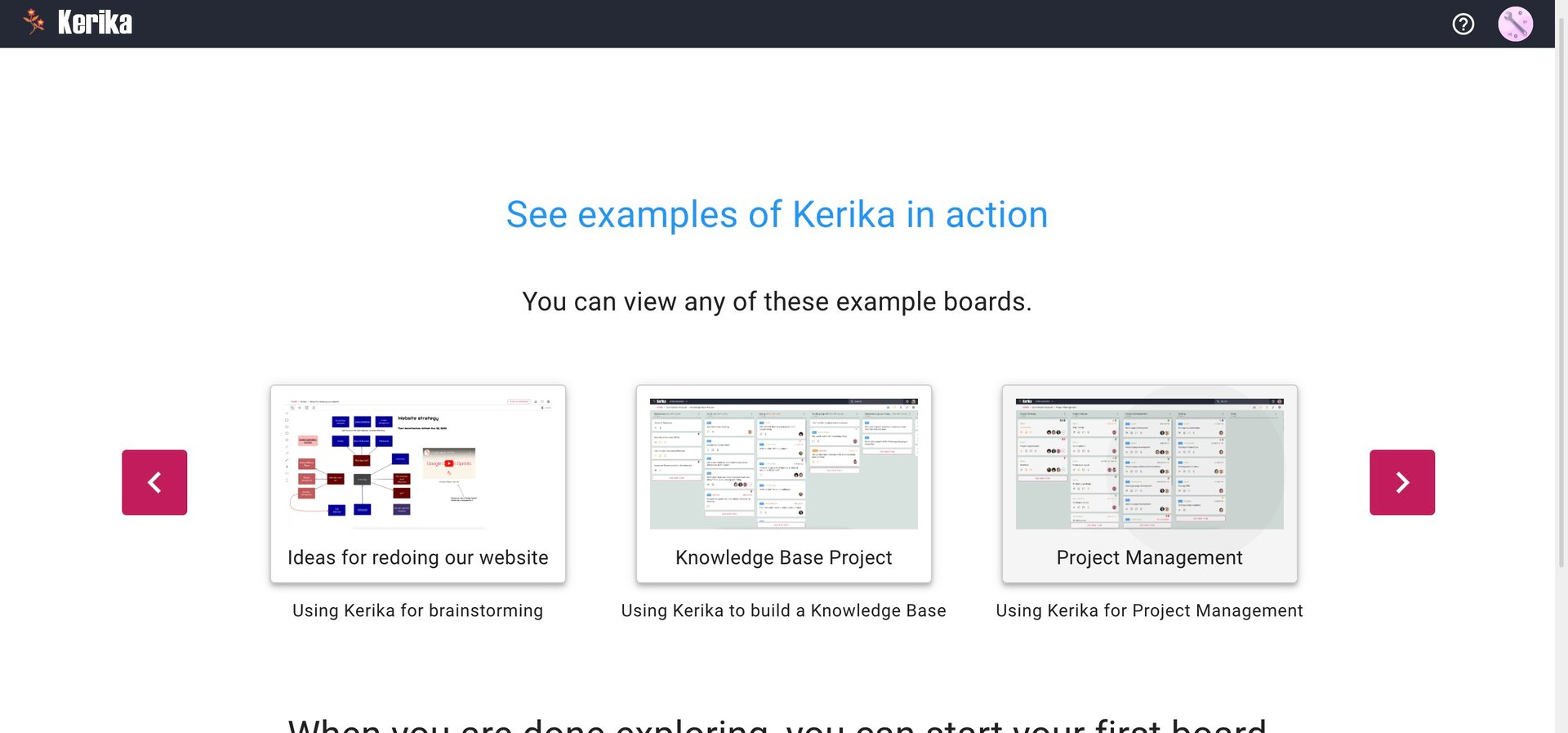Open the Knowledge Base Project board thumbnail

784,464
